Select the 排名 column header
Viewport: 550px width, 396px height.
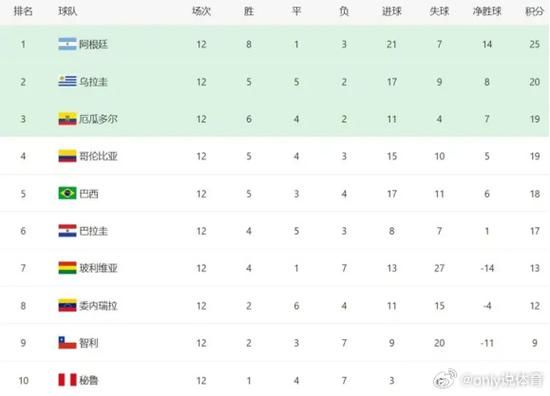tap(23, 11)
